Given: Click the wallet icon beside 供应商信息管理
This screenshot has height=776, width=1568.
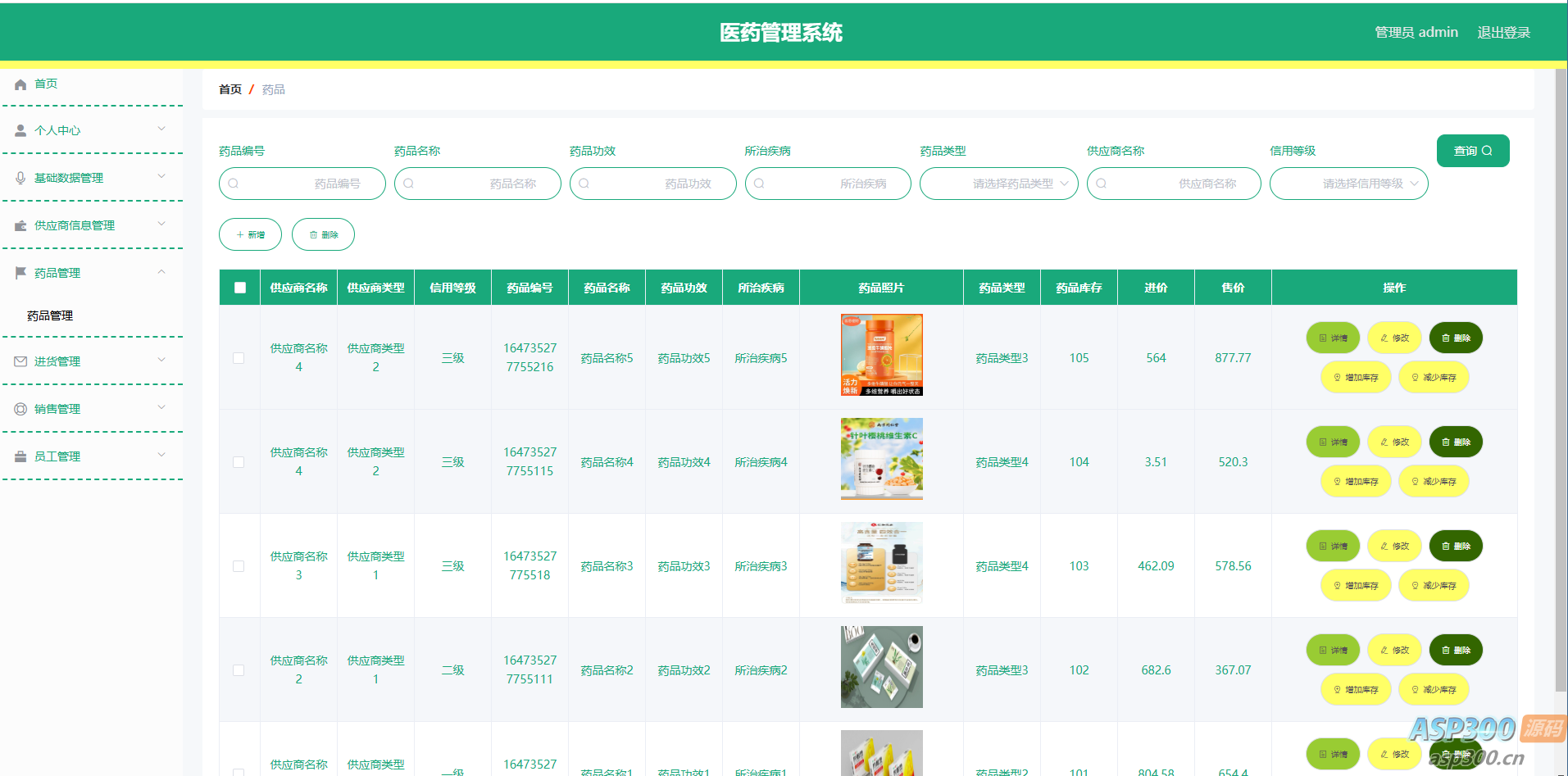Looking at the screenshot, I should [x=20, y=225].
